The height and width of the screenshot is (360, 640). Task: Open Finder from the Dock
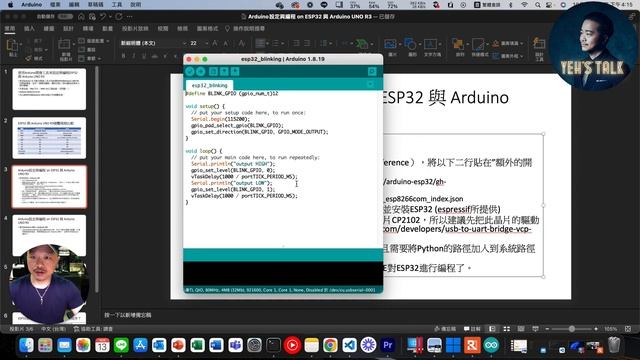pos(27,345)
